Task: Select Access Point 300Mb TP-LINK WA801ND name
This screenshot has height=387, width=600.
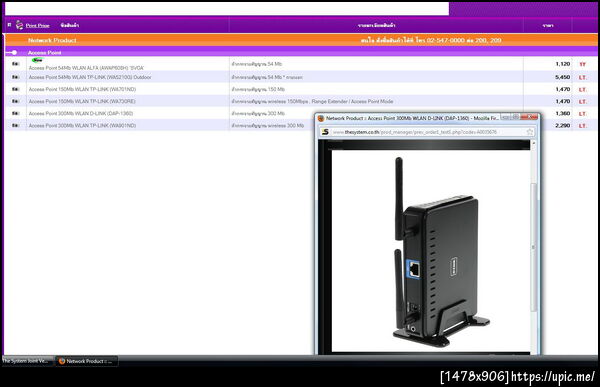Action: [82, 126]
